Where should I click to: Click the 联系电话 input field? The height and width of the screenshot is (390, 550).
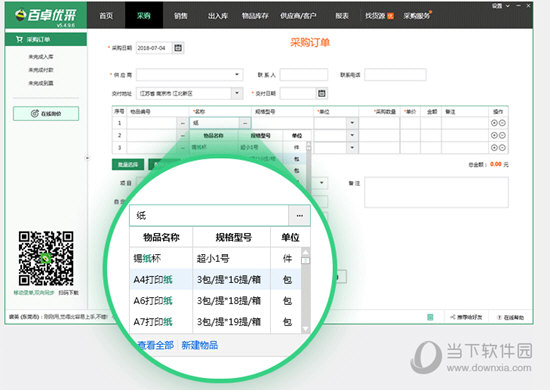pyautogui.click(x=395, y=74)
